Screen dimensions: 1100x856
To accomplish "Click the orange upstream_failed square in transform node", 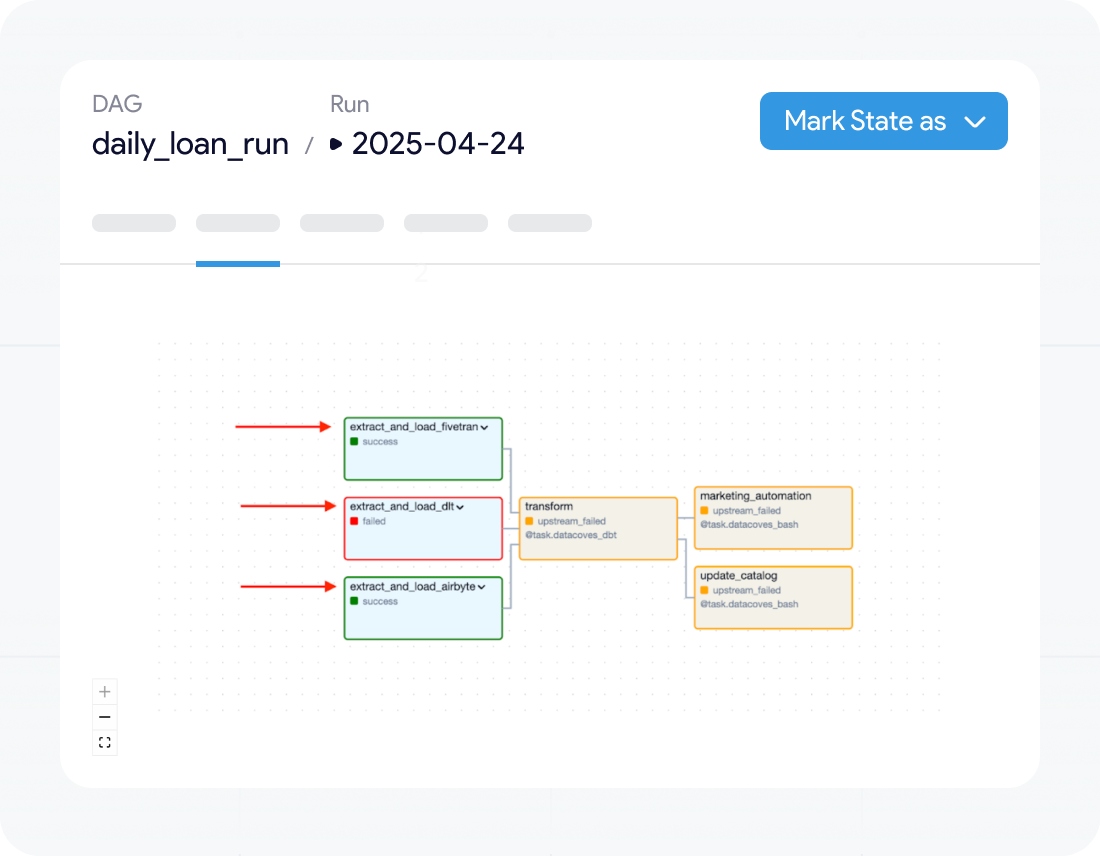I will coord(529,521).
